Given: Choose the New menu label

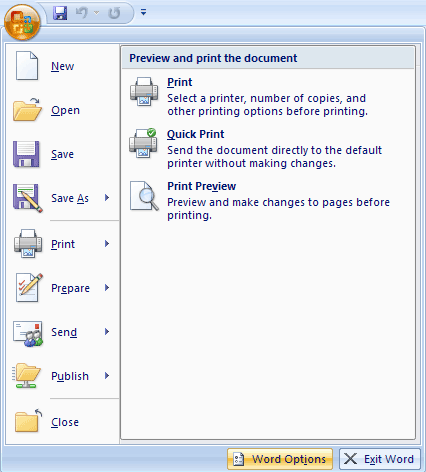Looking at the screenshot, I should 62,66.
